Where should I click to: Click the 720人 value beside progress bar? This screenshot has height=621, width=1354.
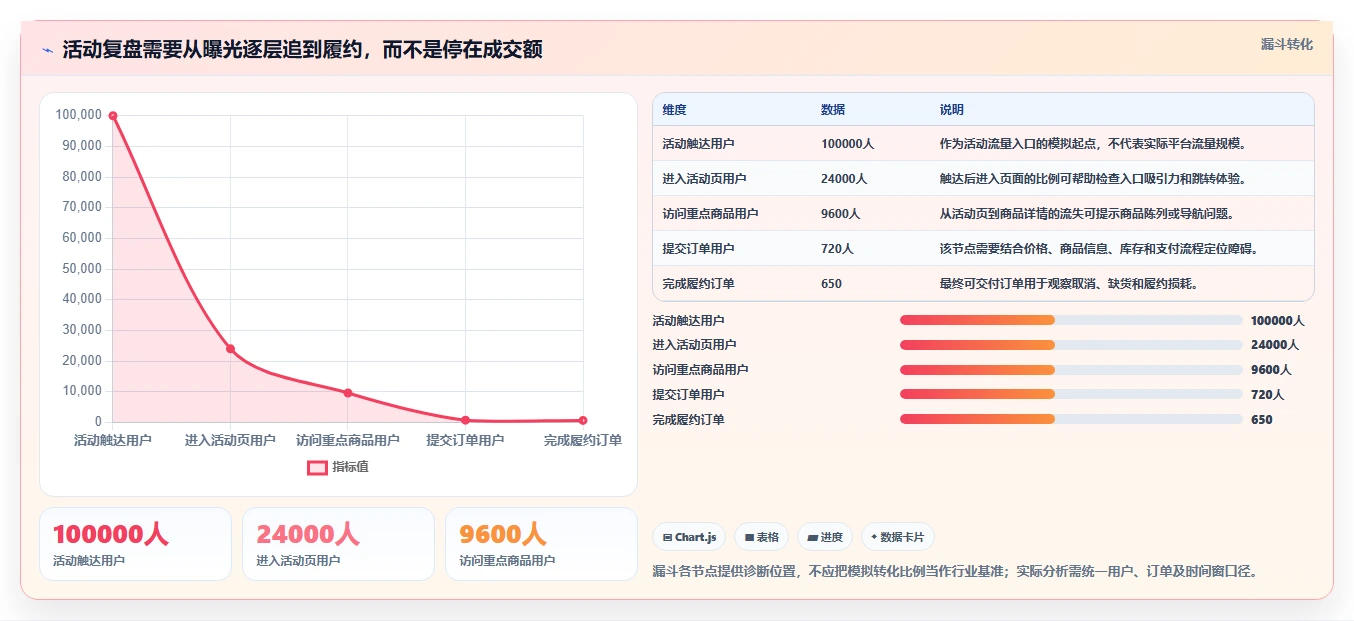[1268, 395]
